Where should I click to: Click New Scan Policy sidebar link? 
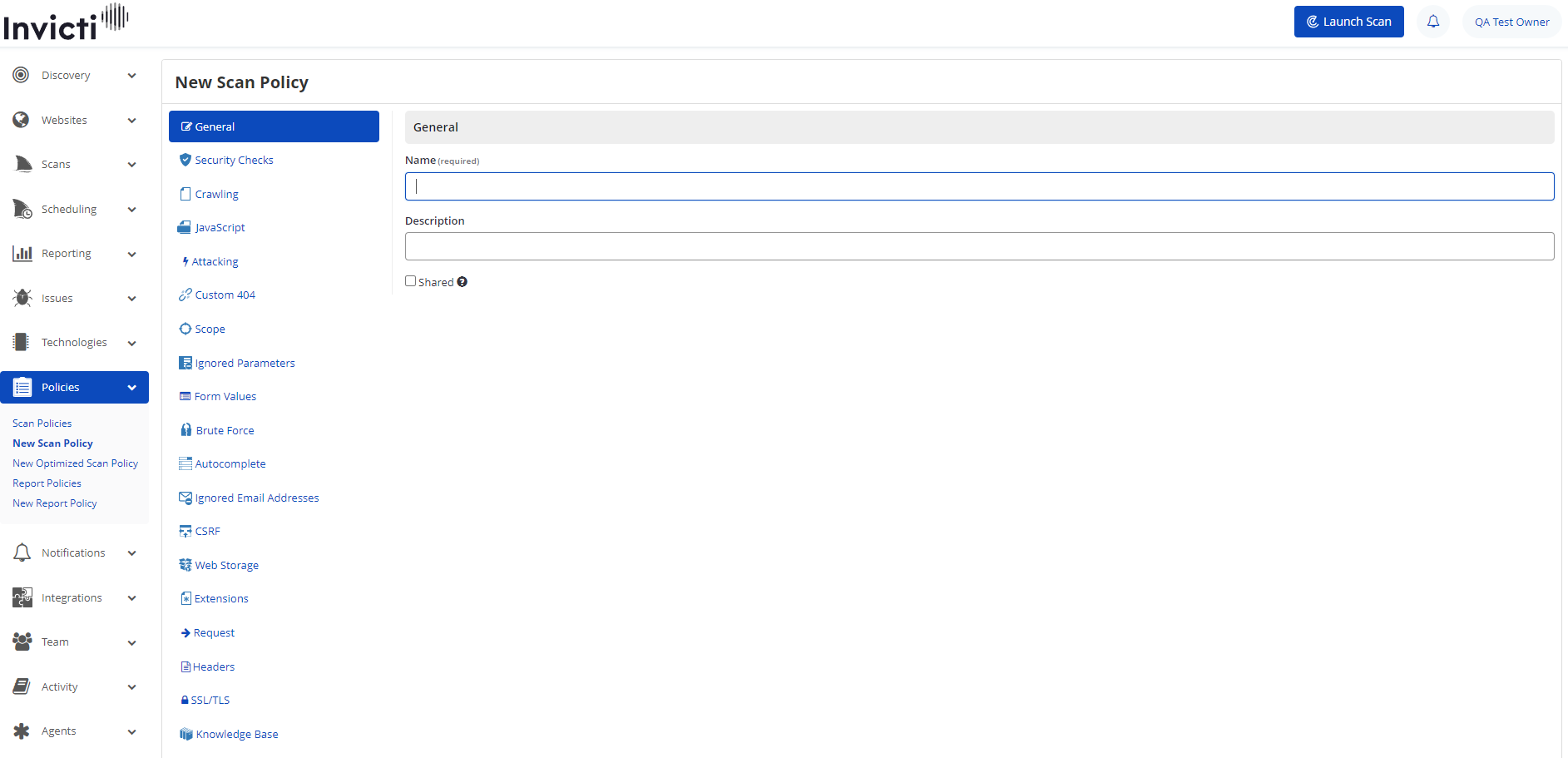(53, 443)
